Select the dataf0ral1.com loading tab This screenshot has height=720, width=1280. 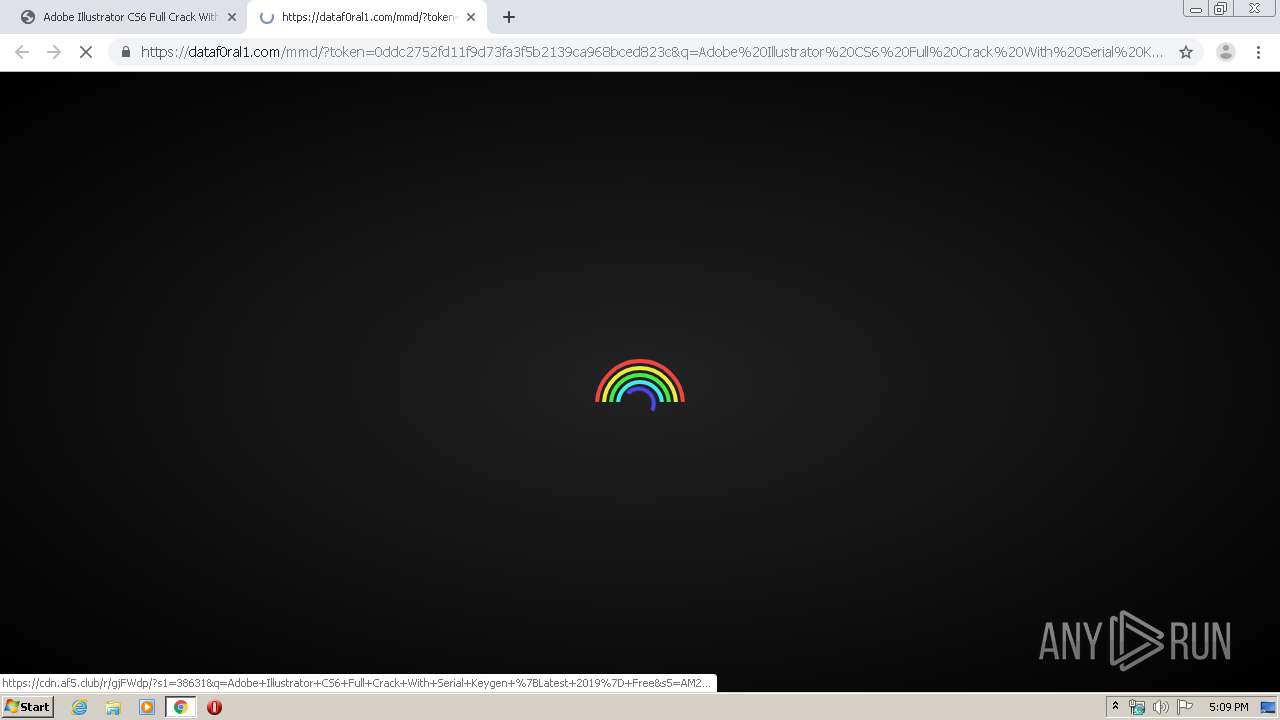click(368, 17)
